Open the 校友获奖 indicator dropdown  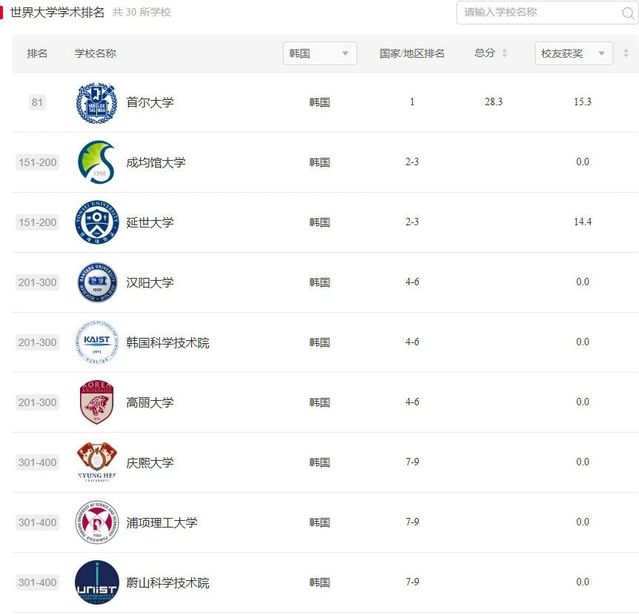(574, 53)
